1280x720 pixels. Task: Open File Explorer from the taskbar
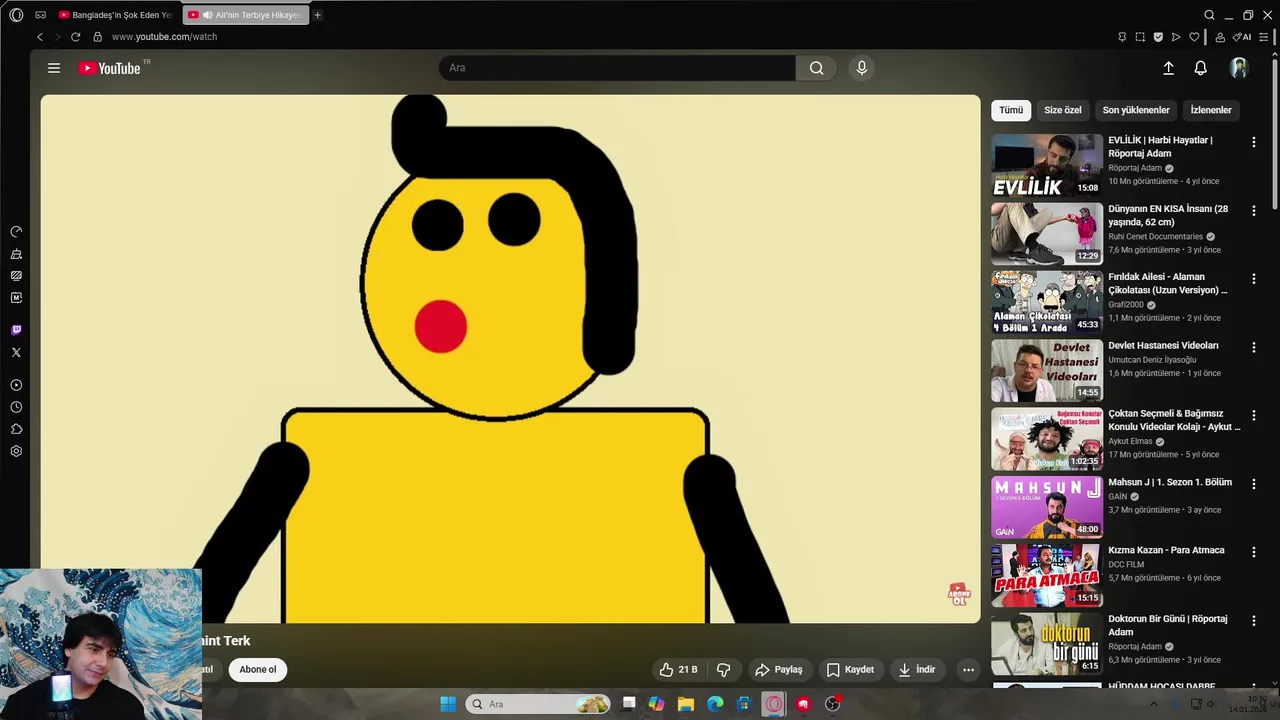point(685,704)
